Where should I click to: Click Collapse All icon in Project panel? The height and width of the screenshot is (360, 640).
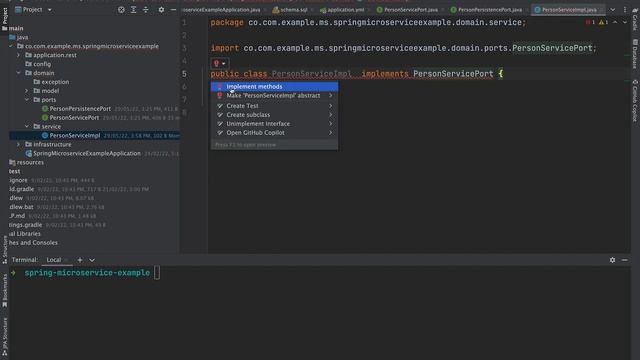point(146,9)
